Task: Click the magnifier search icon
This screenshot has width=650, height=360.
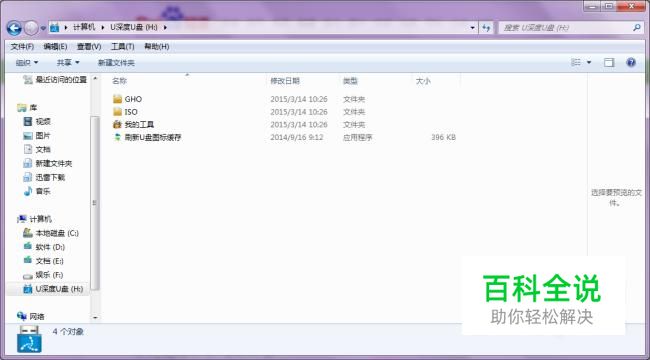Action: (637, 28)
